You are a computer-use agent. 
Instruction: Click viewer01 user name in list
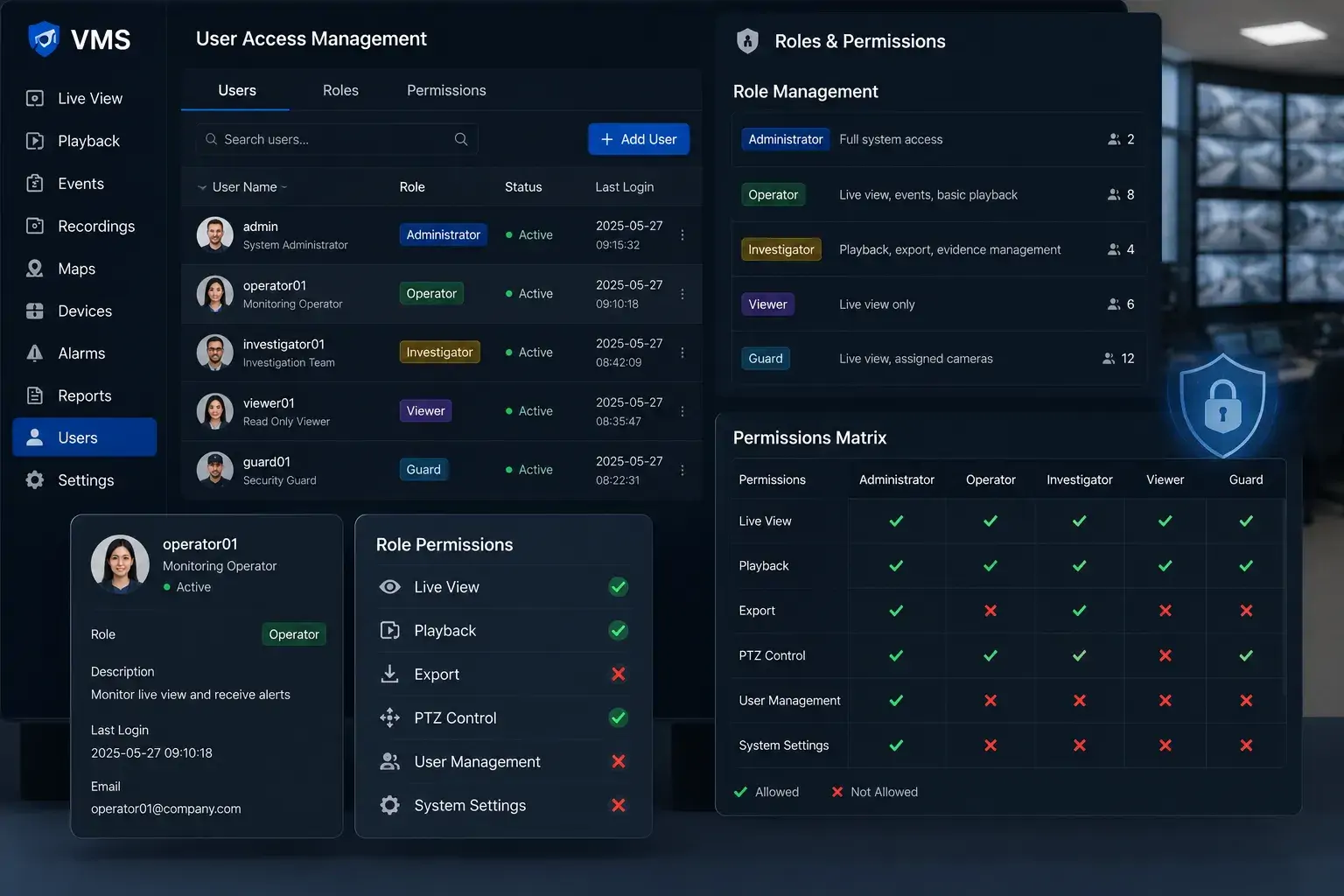(269, 403)
